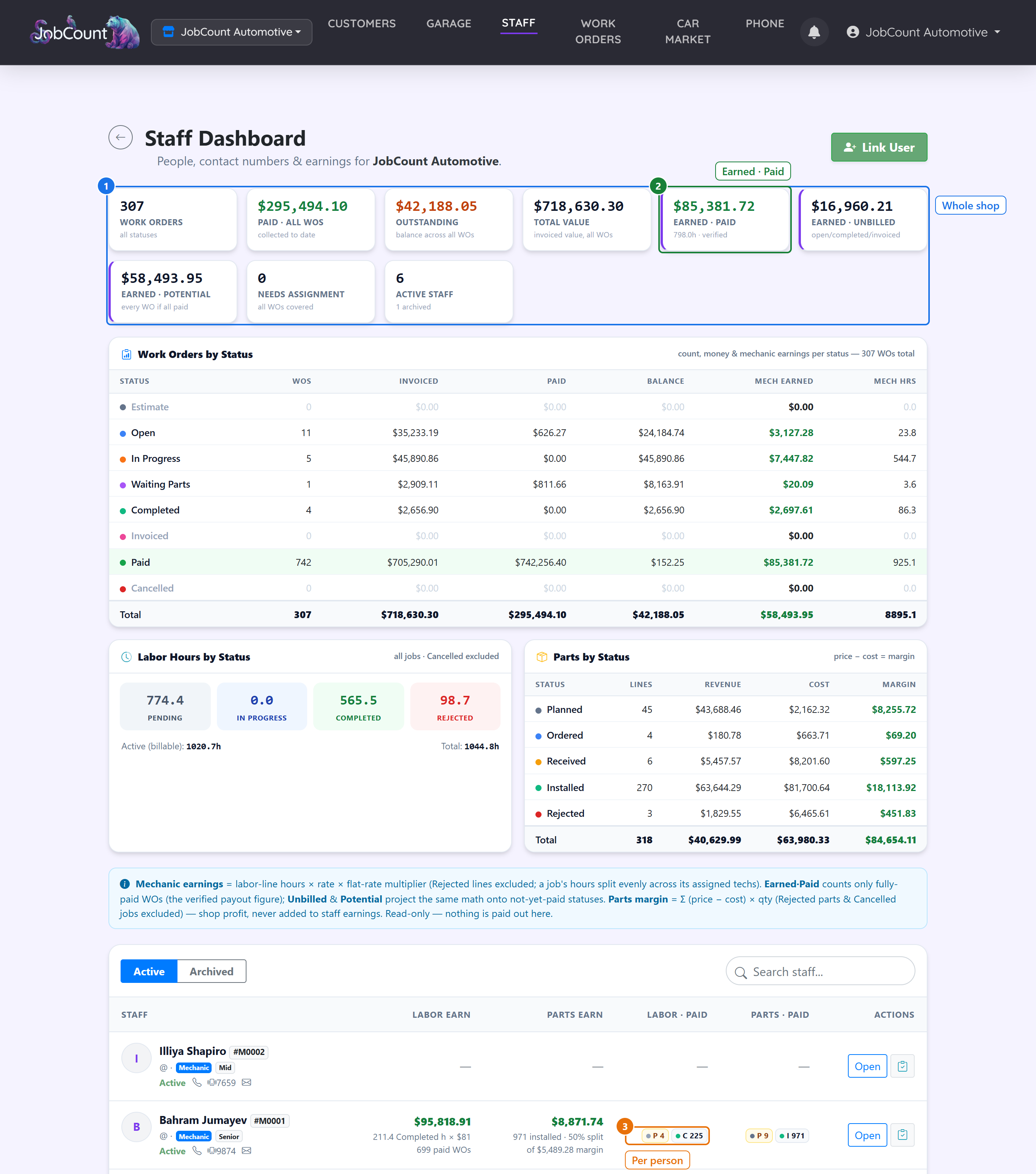
Task: Click the clipboard icon in Bahram Jumayev's row
Action: click(902, 1135)
